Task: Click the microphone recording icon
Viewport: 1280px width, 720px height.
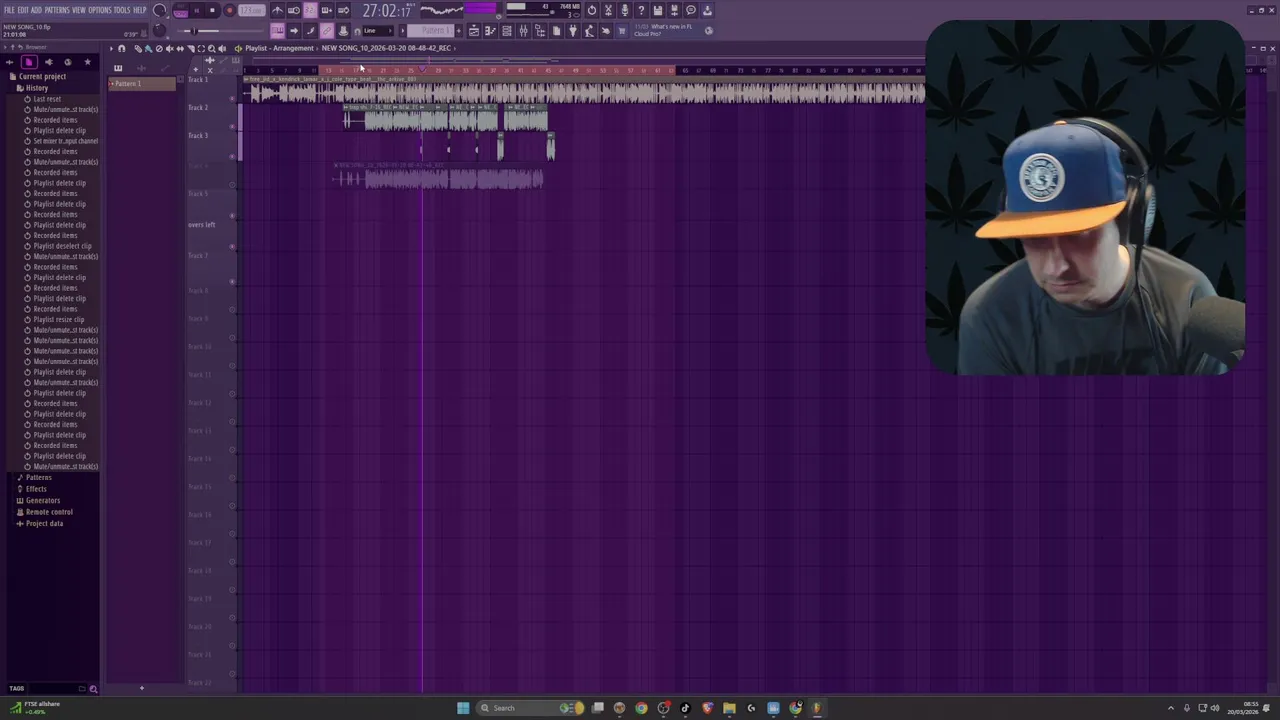Action: pyautogui.click(x=625, y=10)
